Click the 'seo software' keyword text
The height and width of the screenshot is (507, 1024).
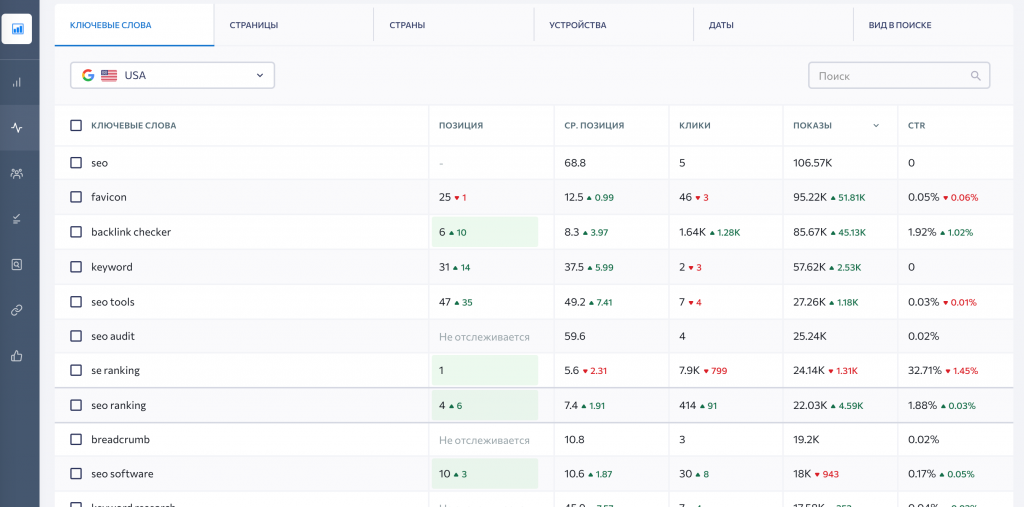(122, 474)
